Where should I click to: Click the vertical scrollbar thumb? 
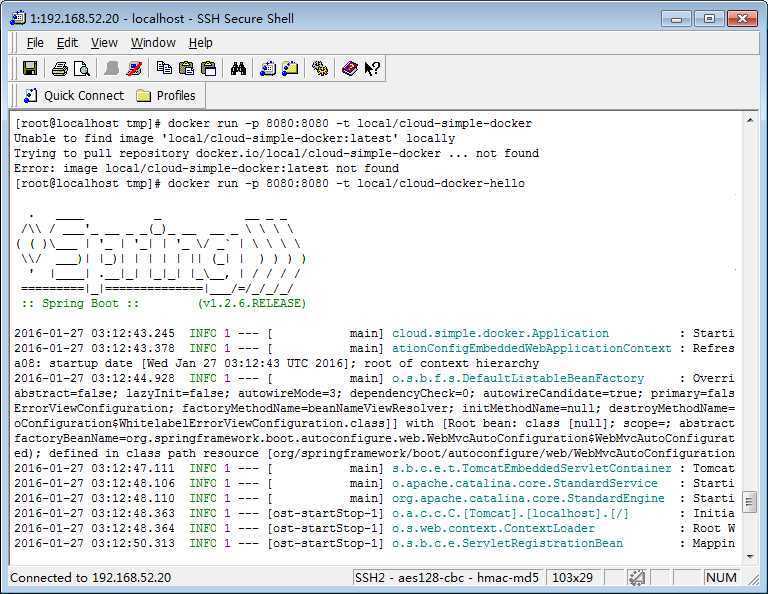tap(749, 501)
